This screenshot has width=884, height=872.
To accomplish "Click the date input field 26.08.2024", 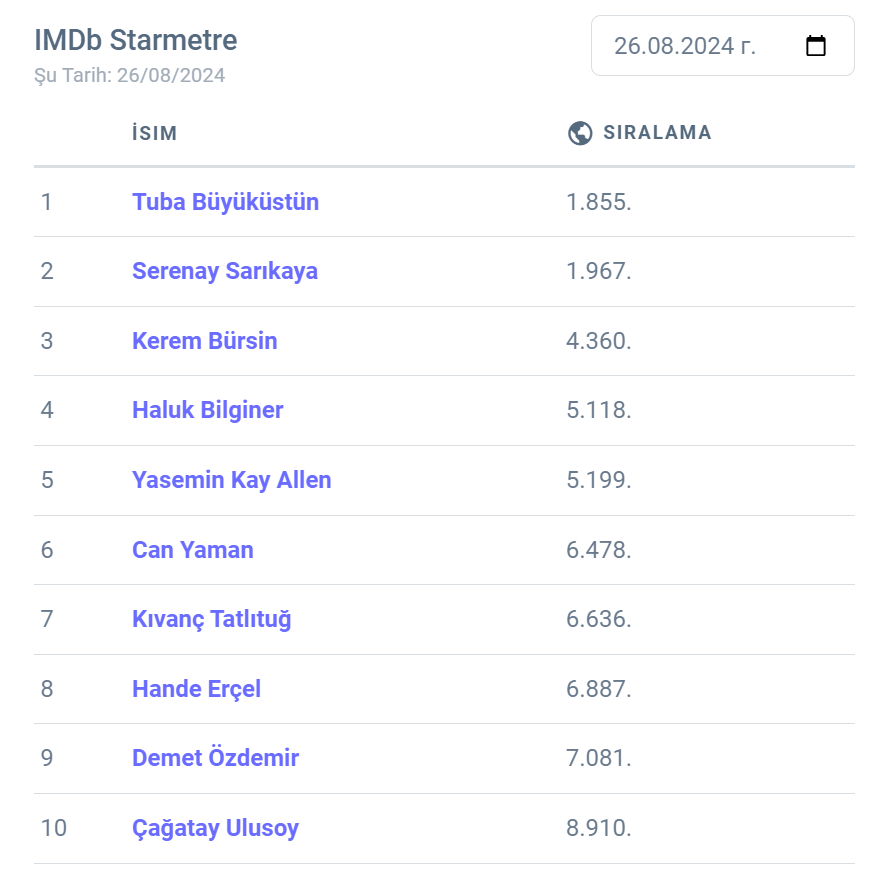I will tap(685, 46).
